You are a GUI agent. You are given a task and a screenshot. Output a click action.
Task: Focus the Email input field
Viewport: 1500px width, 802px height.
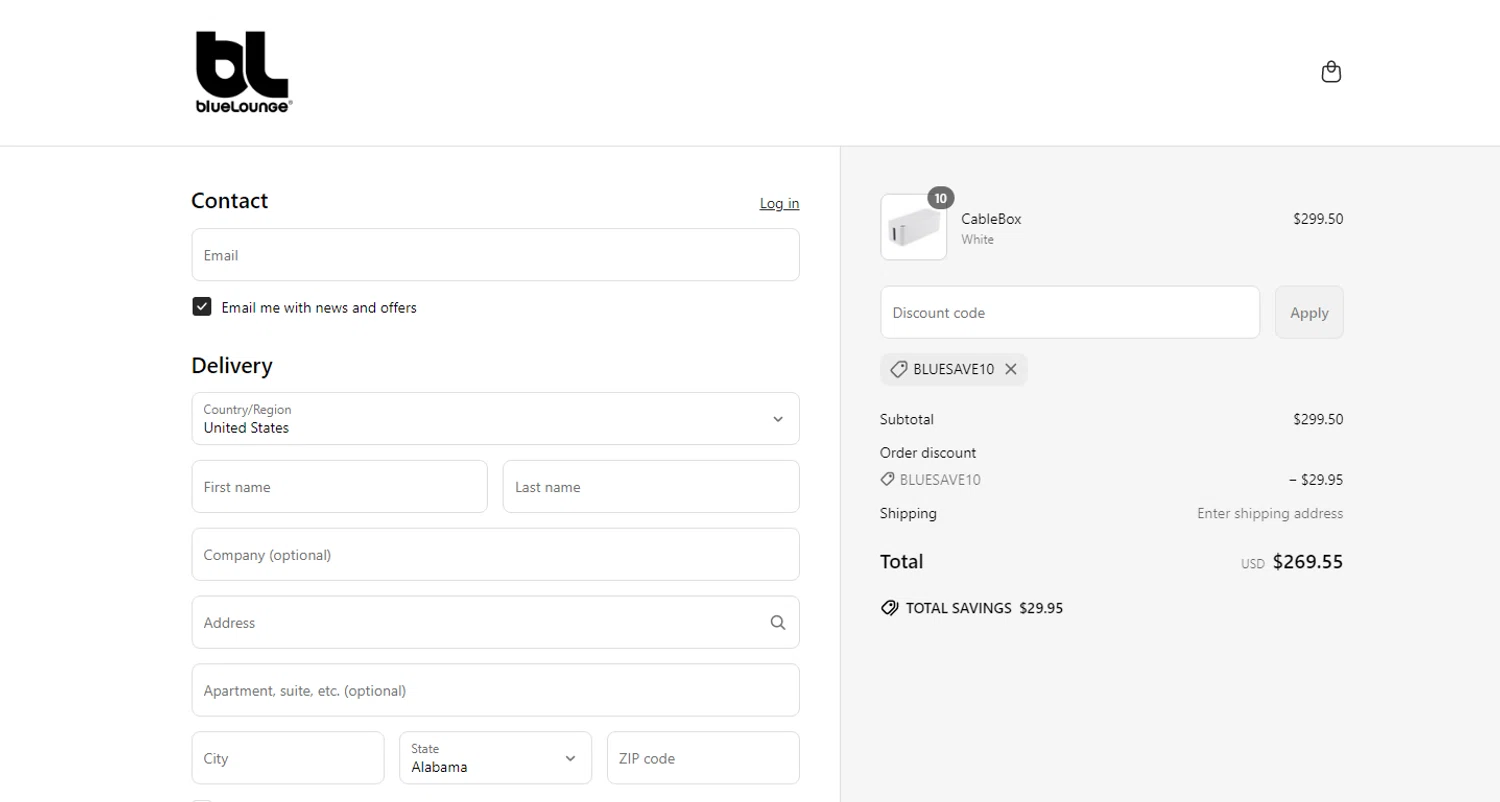[x=495, y=255]
